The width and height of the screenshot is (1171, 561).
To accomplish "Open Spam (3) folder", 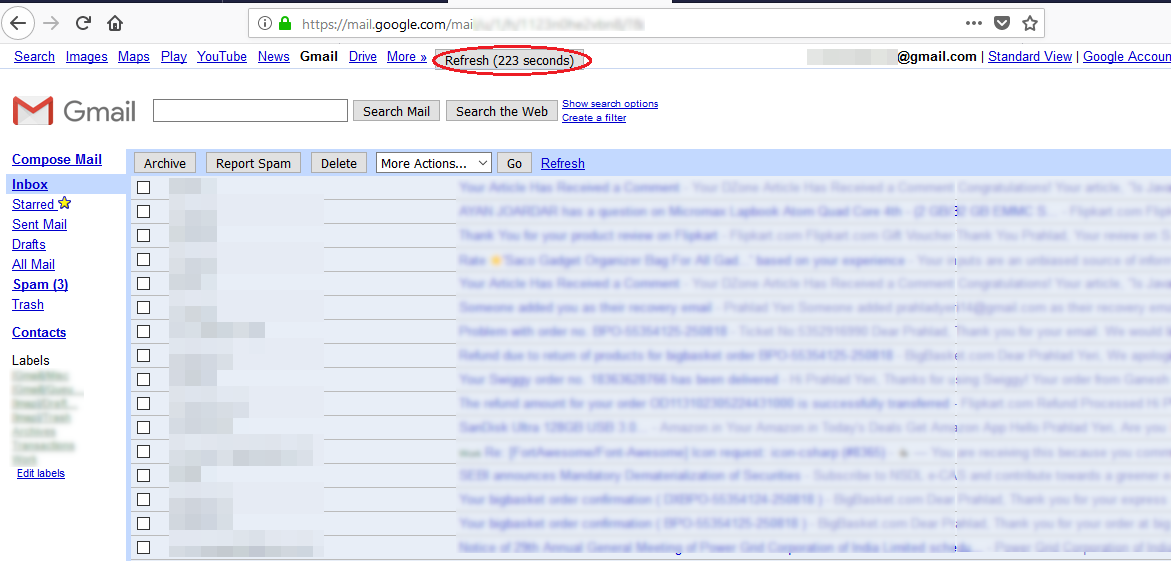I will (40, 285).
